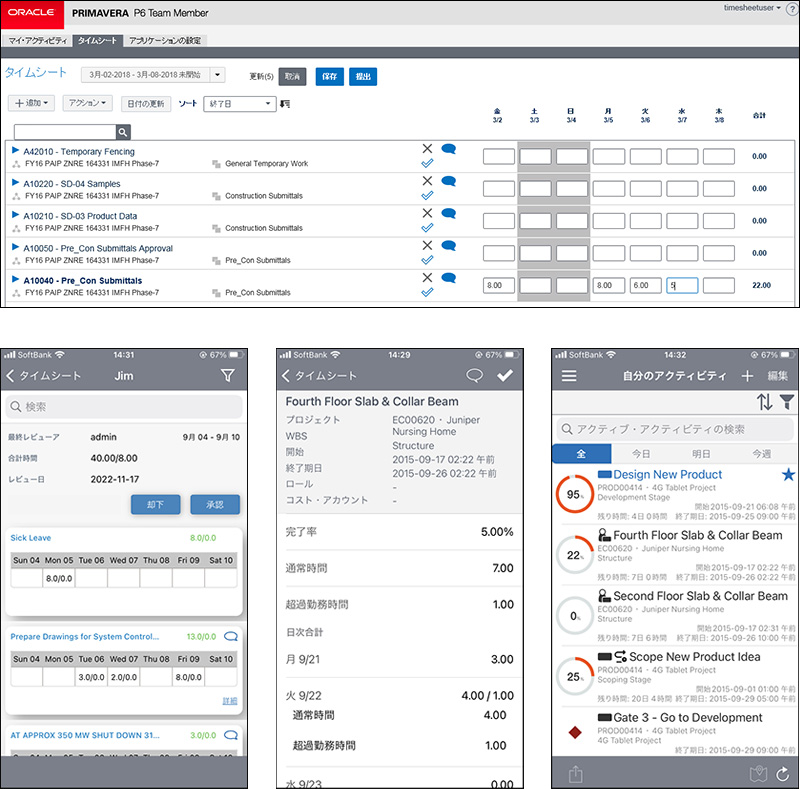Image resolution: width=800 pixels, height=789 pixels.
Task: Click the search magnifier button in timesheet
Action: coord(123,132)
